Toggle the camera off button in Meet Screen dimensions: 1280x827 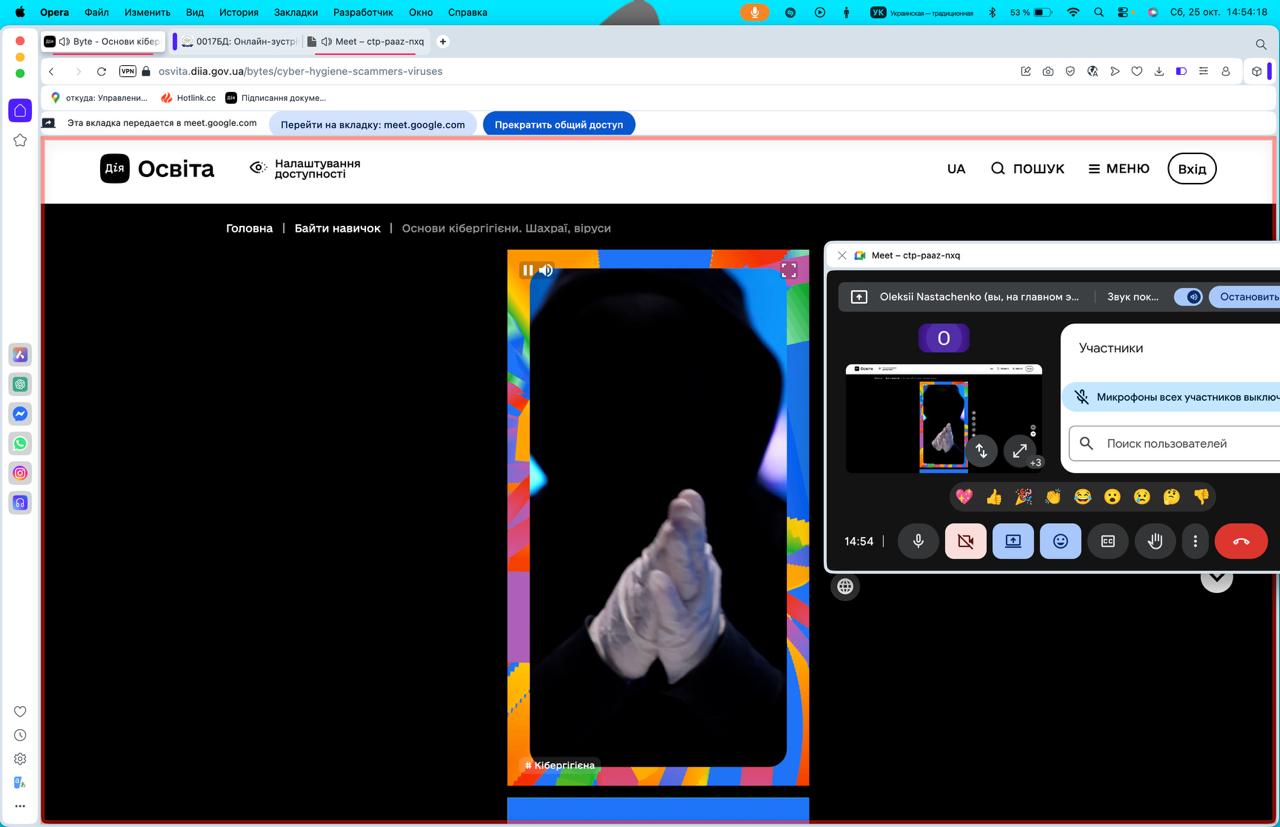point(965,541)
